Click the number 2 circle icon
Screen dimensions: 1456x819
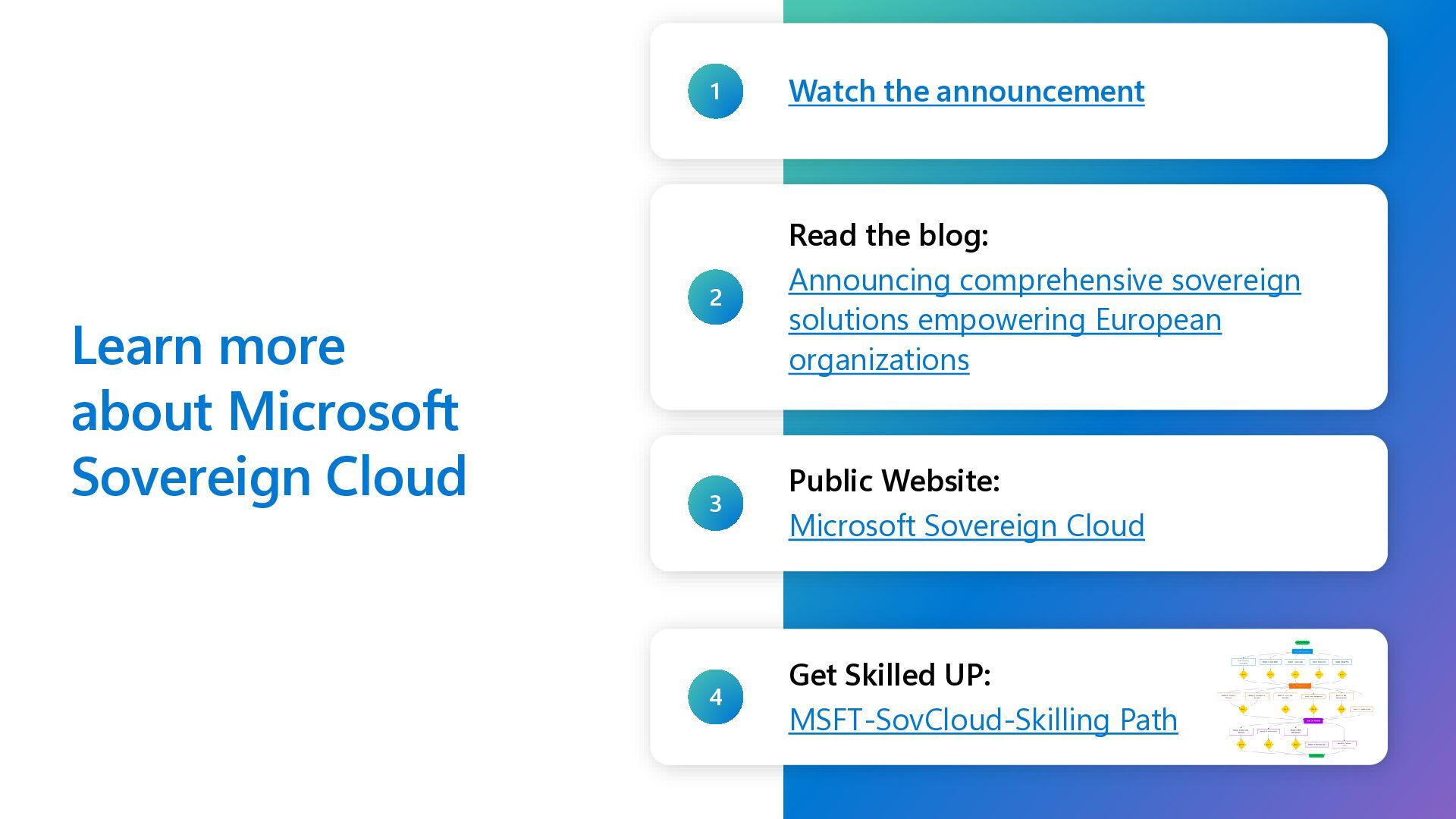point(715,297)
